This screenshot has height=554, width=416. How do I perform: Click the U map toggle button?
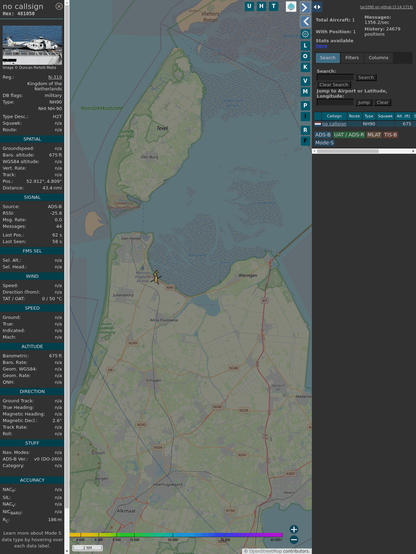[x=249, y=6]
